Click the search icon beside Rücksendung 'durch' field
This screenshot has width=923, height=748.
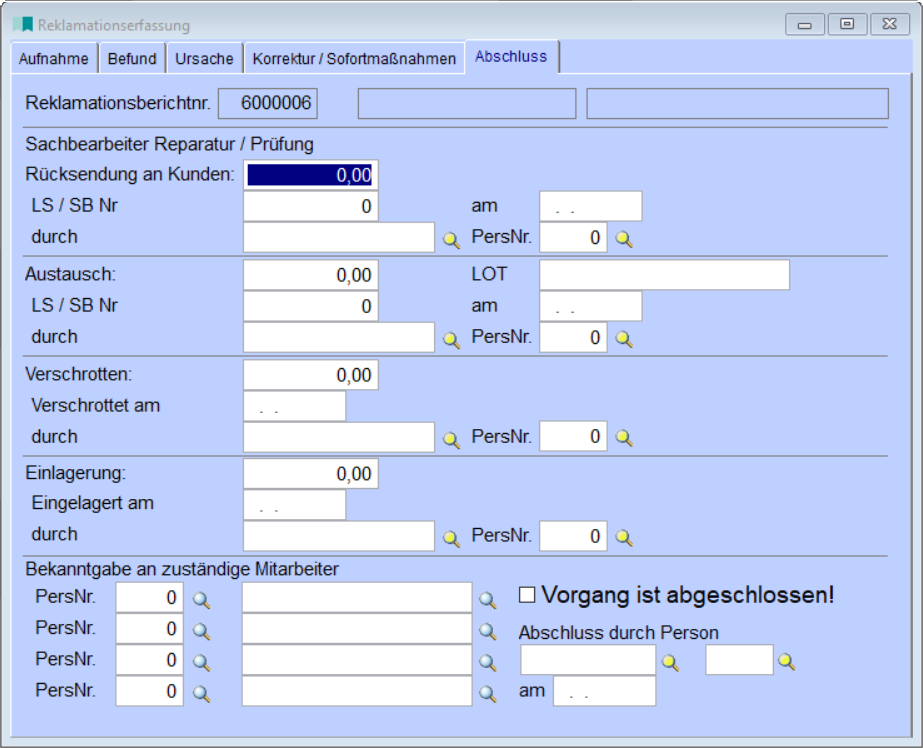point(451,239)
